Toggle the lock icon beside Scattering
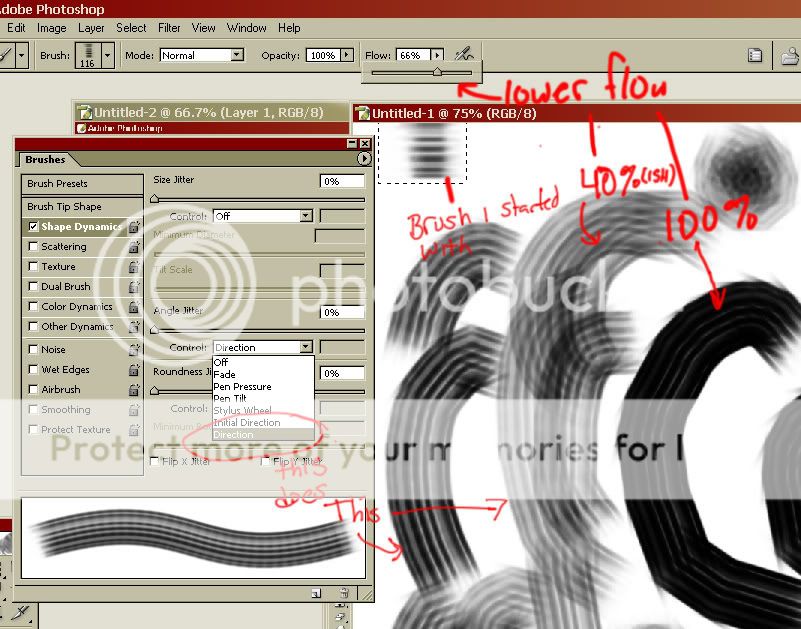801x629 pixels. pyautogui.click(x=134, y=247)
